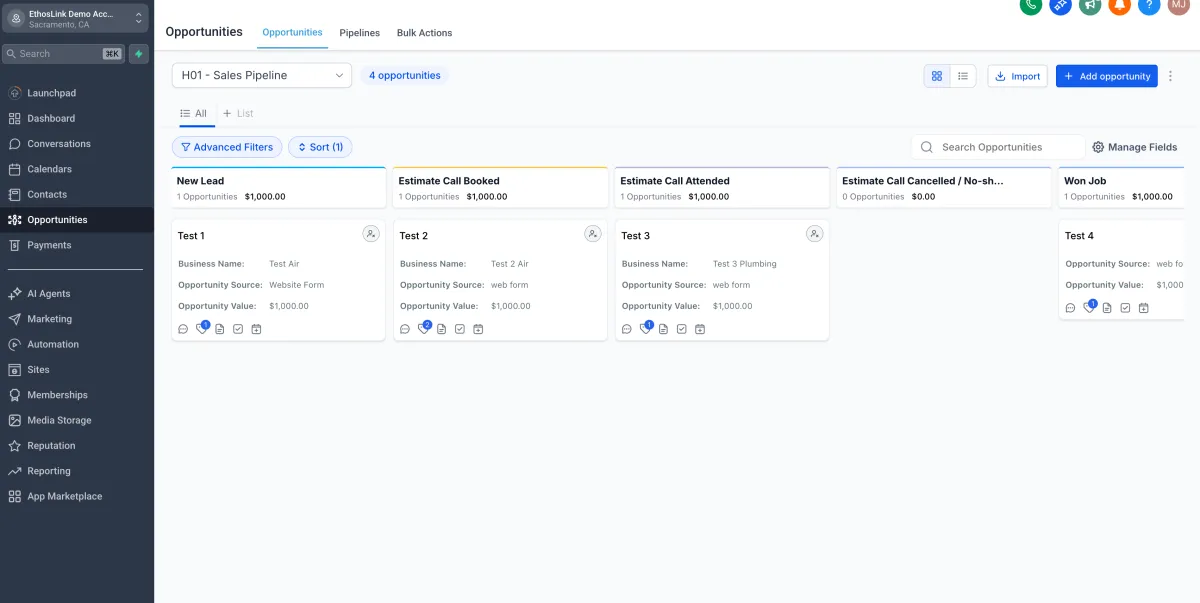The height and width of the screenshot is (603, 1200).
Task: Open conversation icon on Test 1 card
Action: [183, 329]
